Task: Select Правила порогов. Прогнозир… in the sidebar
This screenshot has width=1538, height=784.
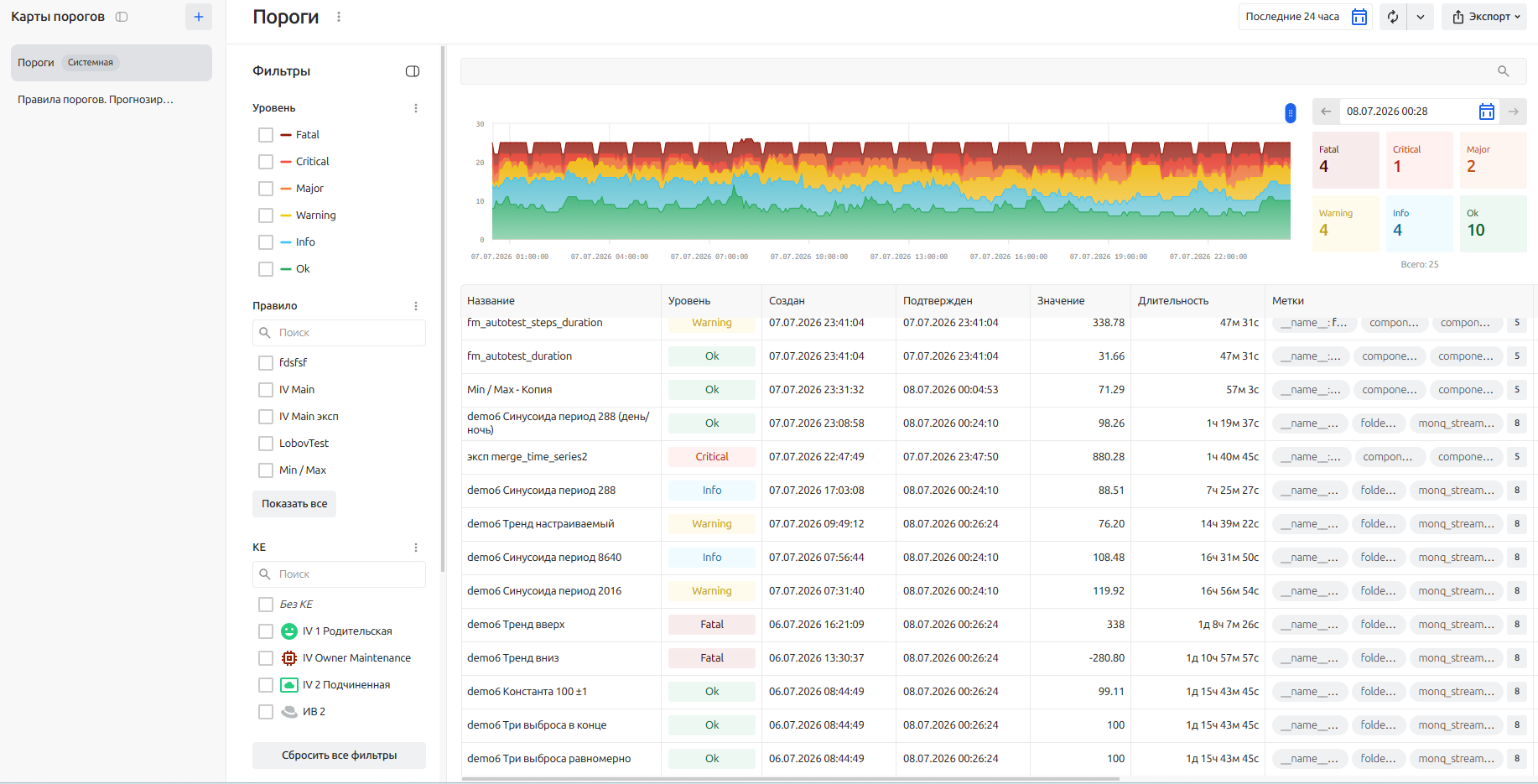Action: pos(96,100)
